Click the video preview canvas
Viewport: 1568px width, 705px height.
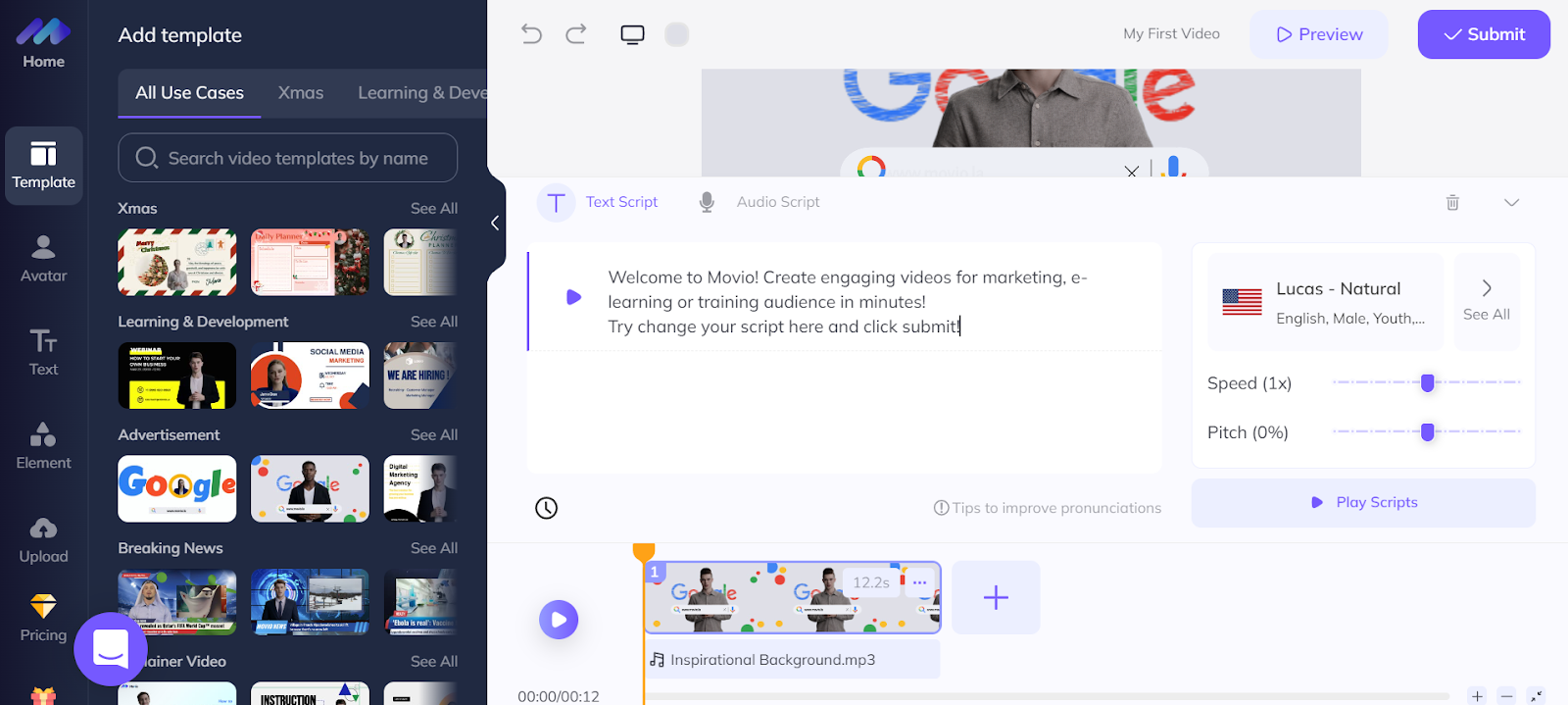1031,123
